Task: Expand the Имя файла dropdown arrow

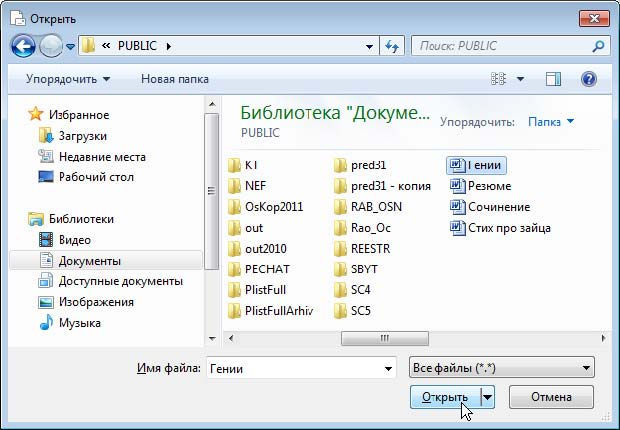Action: 388,369
